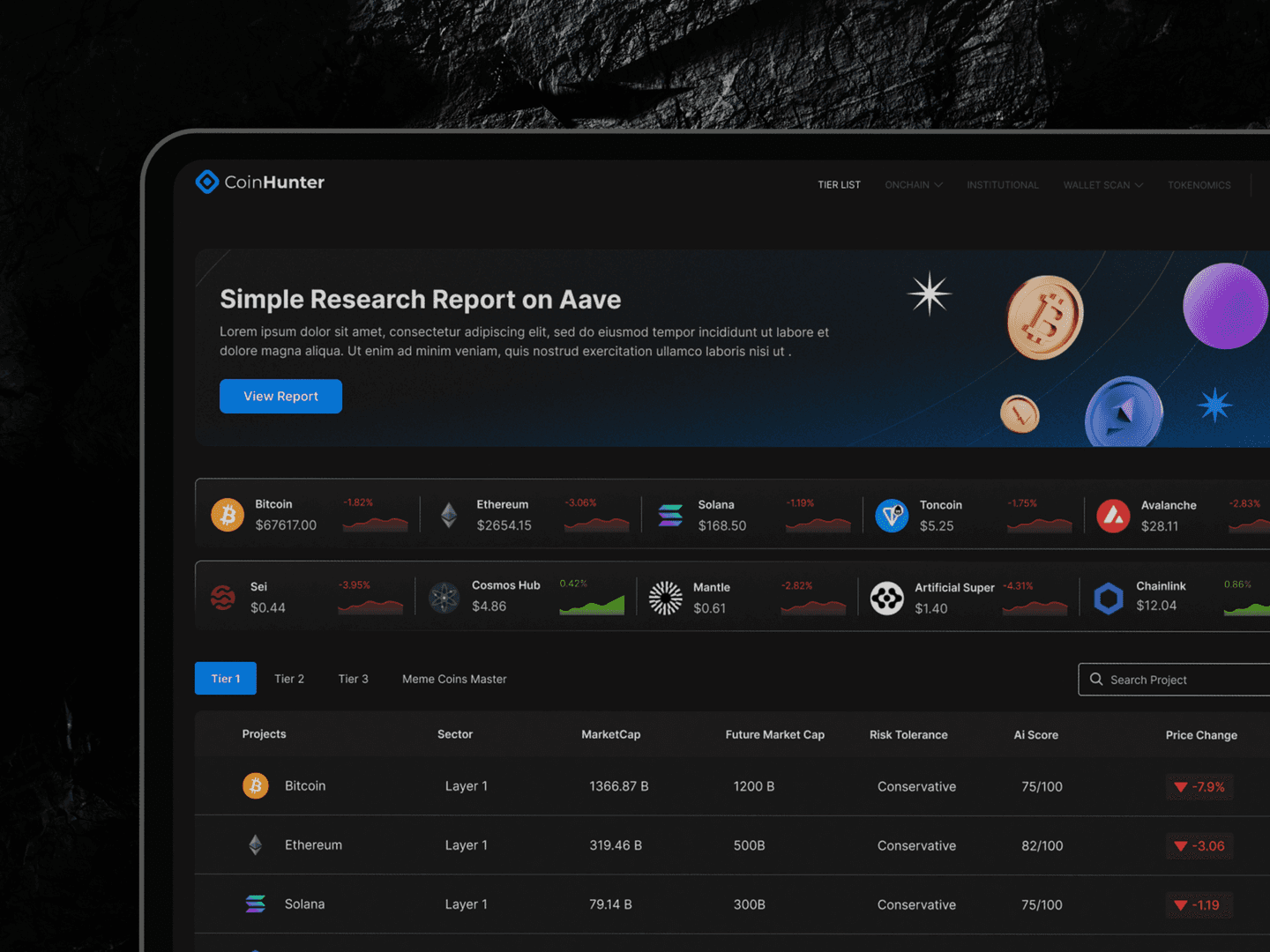1270x952 pixels.
Task: Click the CoinHunter logo icon
Action: [x=207, y=182]
